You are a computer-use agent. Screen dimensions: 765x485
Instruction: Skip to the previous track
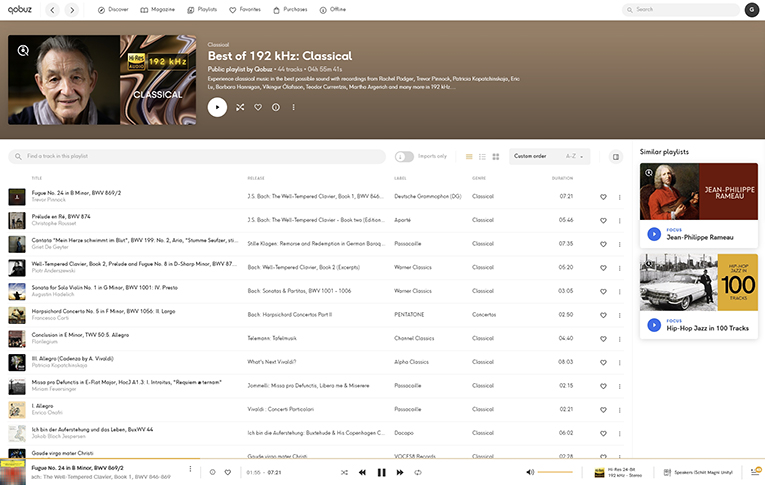click(x=362, y=472)
